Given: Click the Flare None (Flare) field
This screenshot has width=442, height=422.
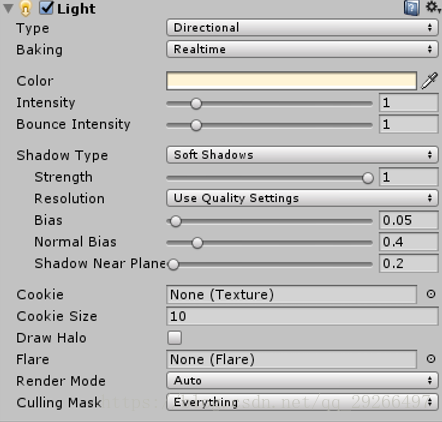Looking at the screenshot, I should pyautogui.click(x=291, y=359).
